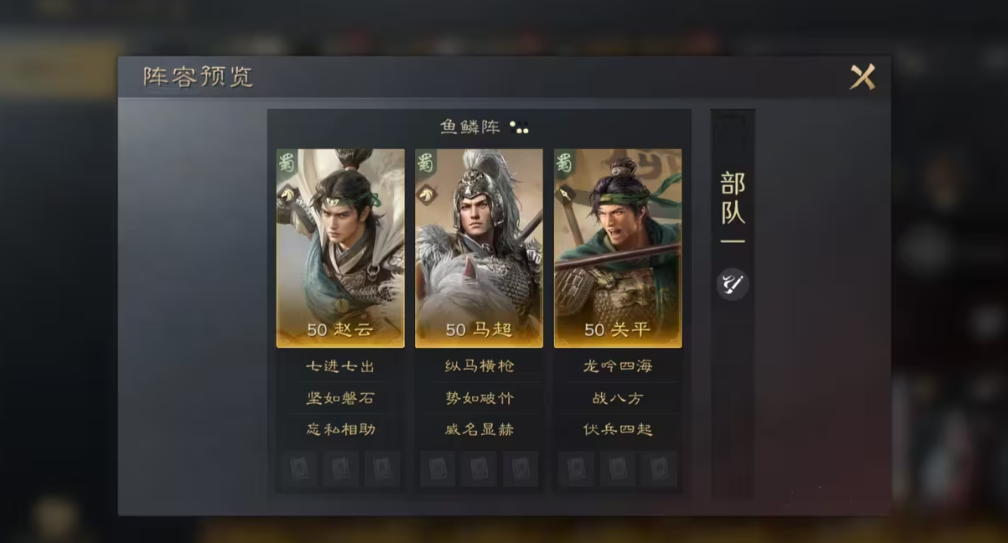Screen dimensions: 1008x543
Task: Open the 龙吟四海 skill
Action: pos(618,366)
